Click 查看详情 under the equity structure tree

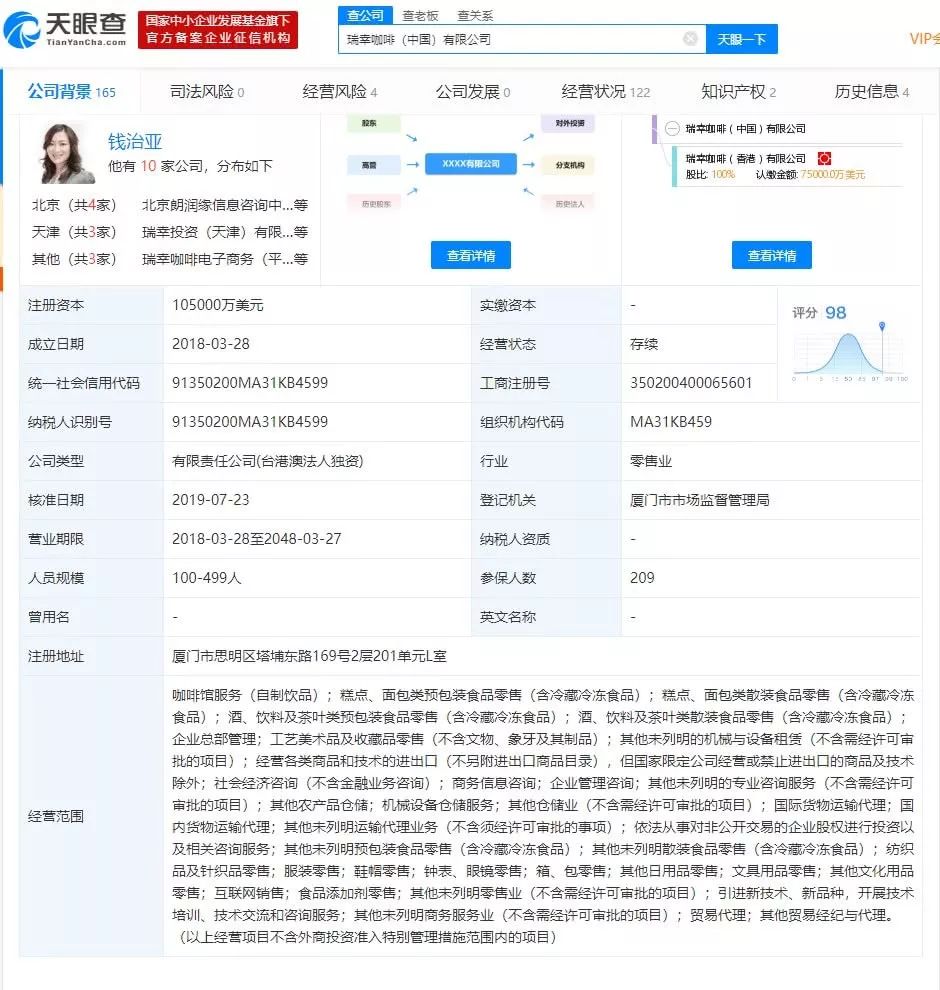(x=771, y=255)
